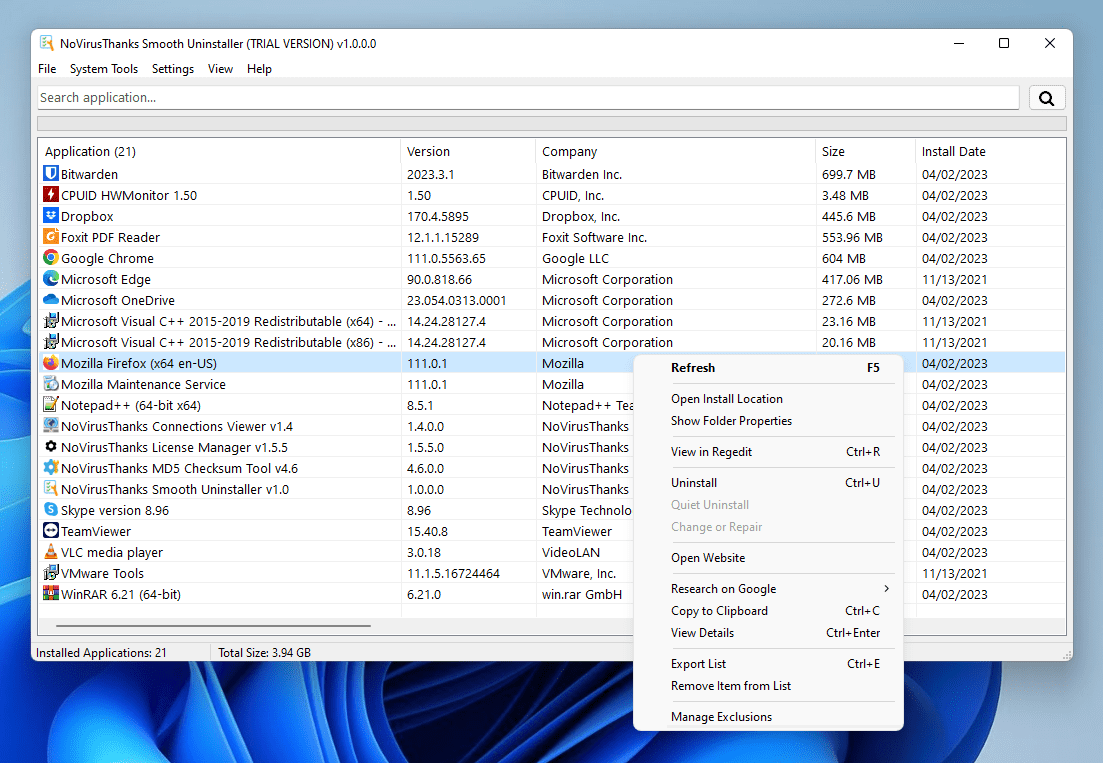Sort by the Size column header

click(x=866, y=151)
